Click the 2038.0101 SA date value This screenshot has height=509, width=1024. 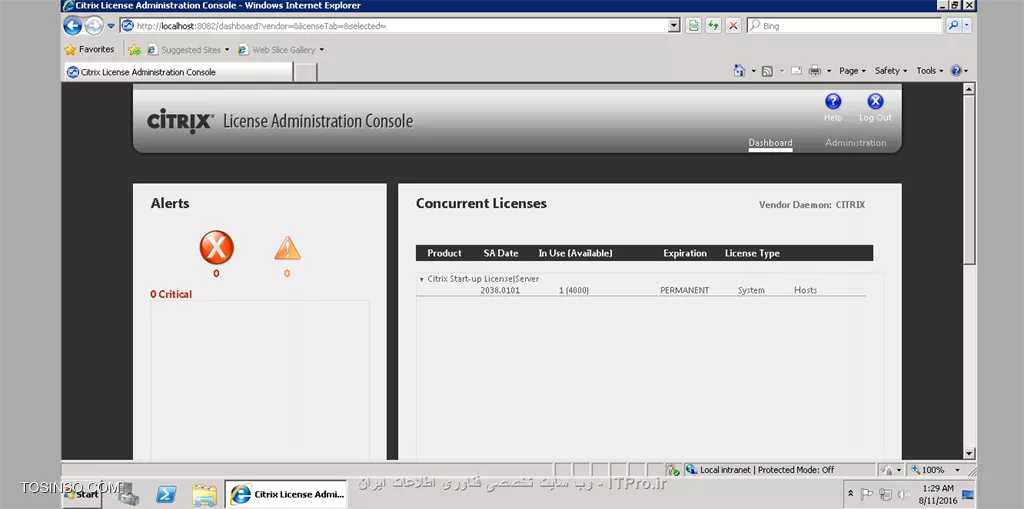coord(500,290)
